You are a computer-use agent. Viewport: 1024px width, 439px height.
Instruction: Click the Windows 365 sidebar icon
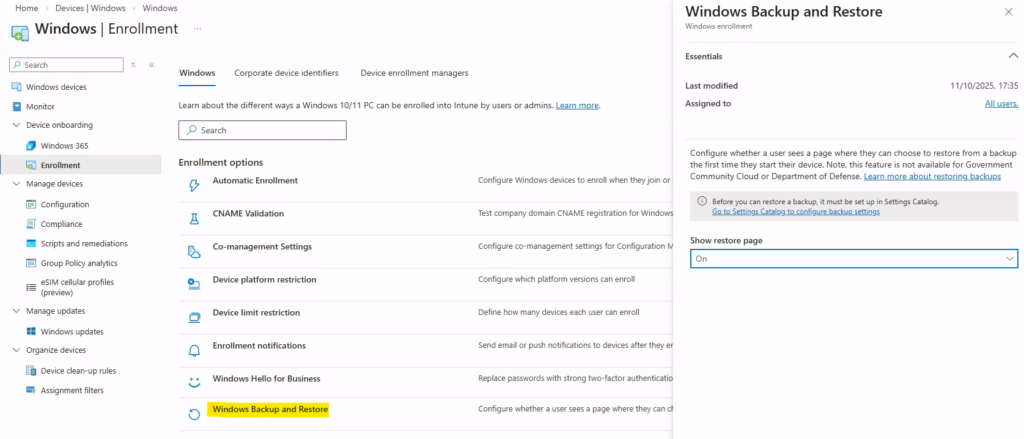point(31,145)
